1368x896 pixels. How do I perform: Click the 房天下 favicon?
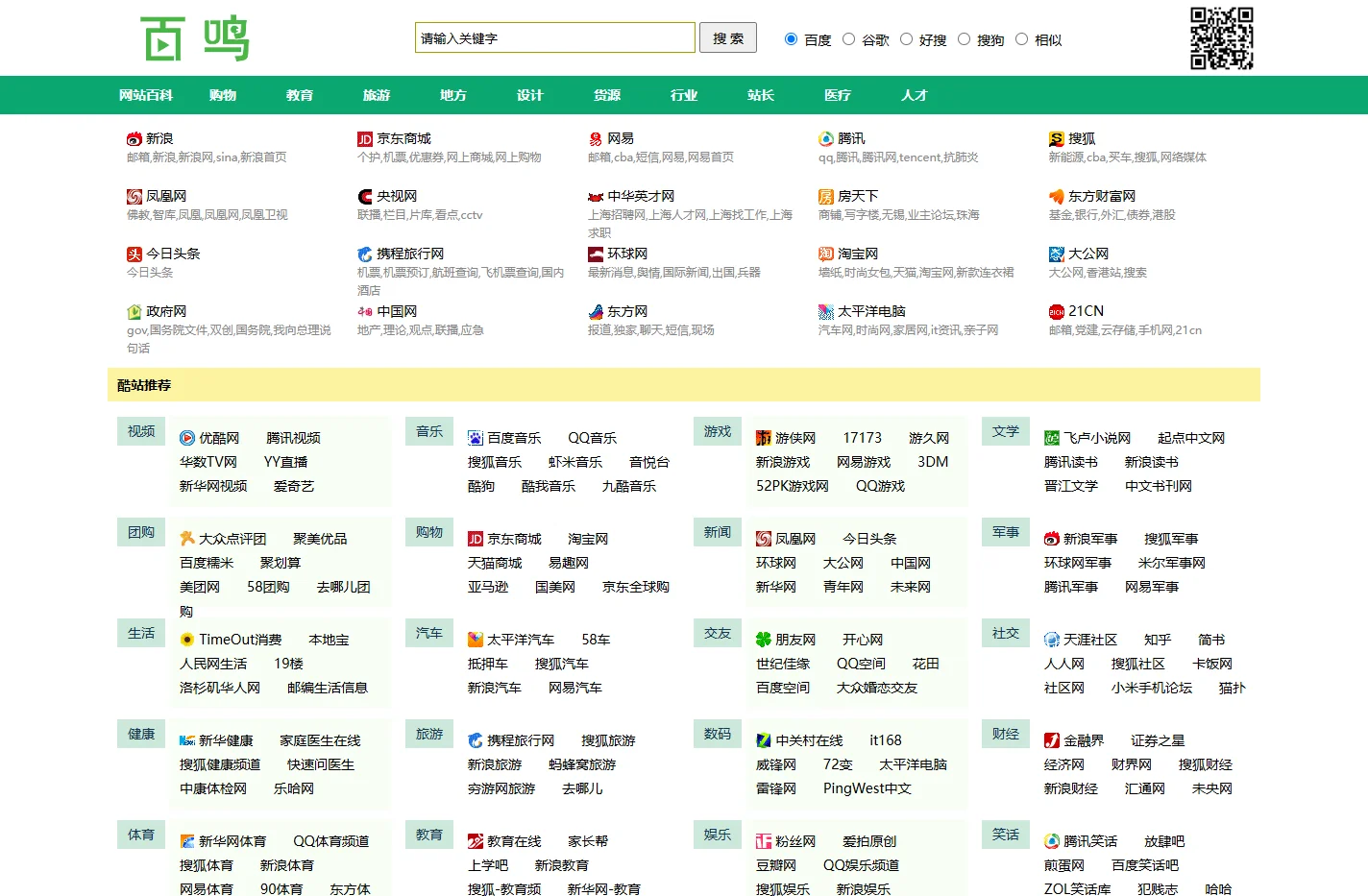pyautogui.click(x=826, y=197)
